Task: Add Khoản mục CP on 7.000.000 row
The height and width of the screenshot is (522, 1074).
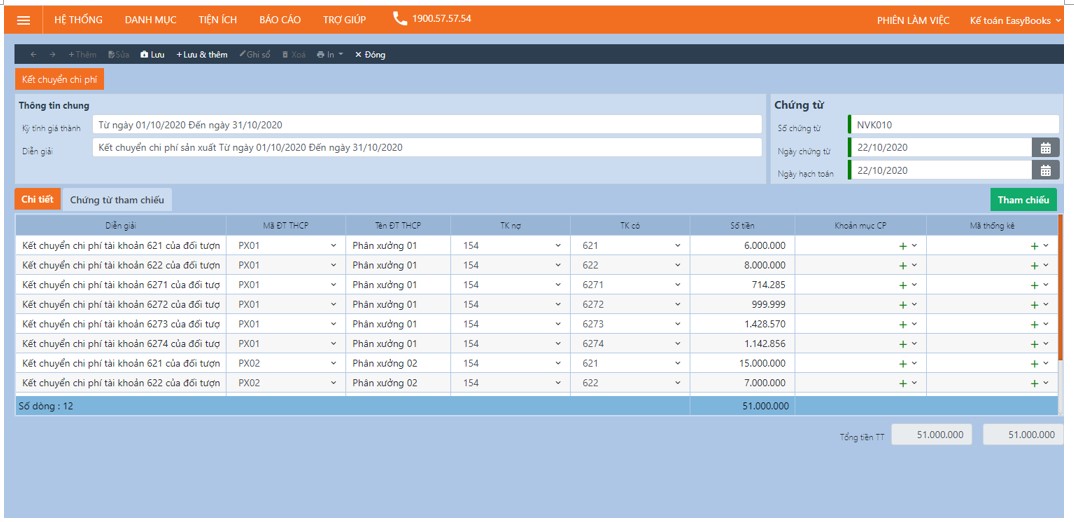Action: [x=903, y=384]
